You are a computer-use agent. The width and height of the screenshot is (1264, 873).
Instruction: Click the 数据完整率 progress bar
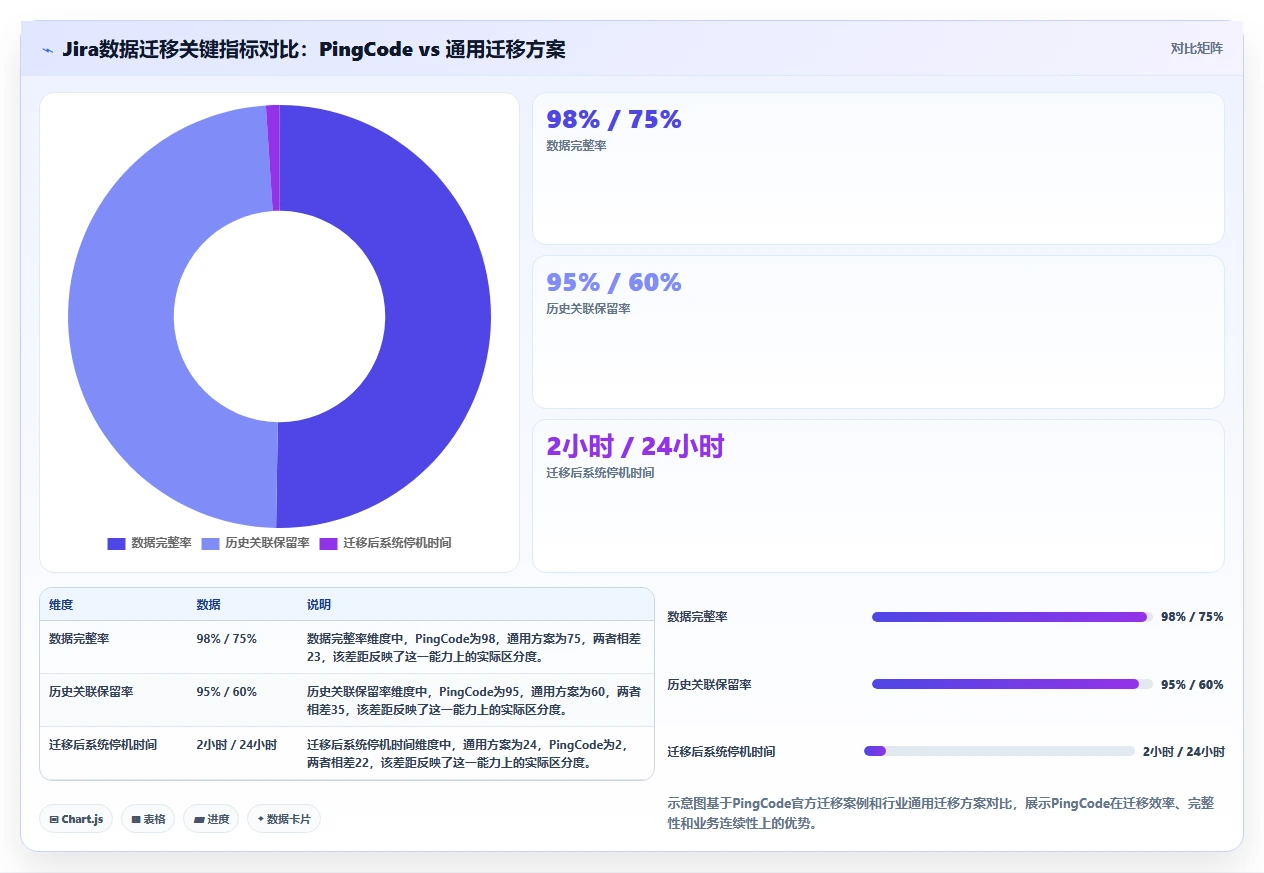click(1012, 617)
